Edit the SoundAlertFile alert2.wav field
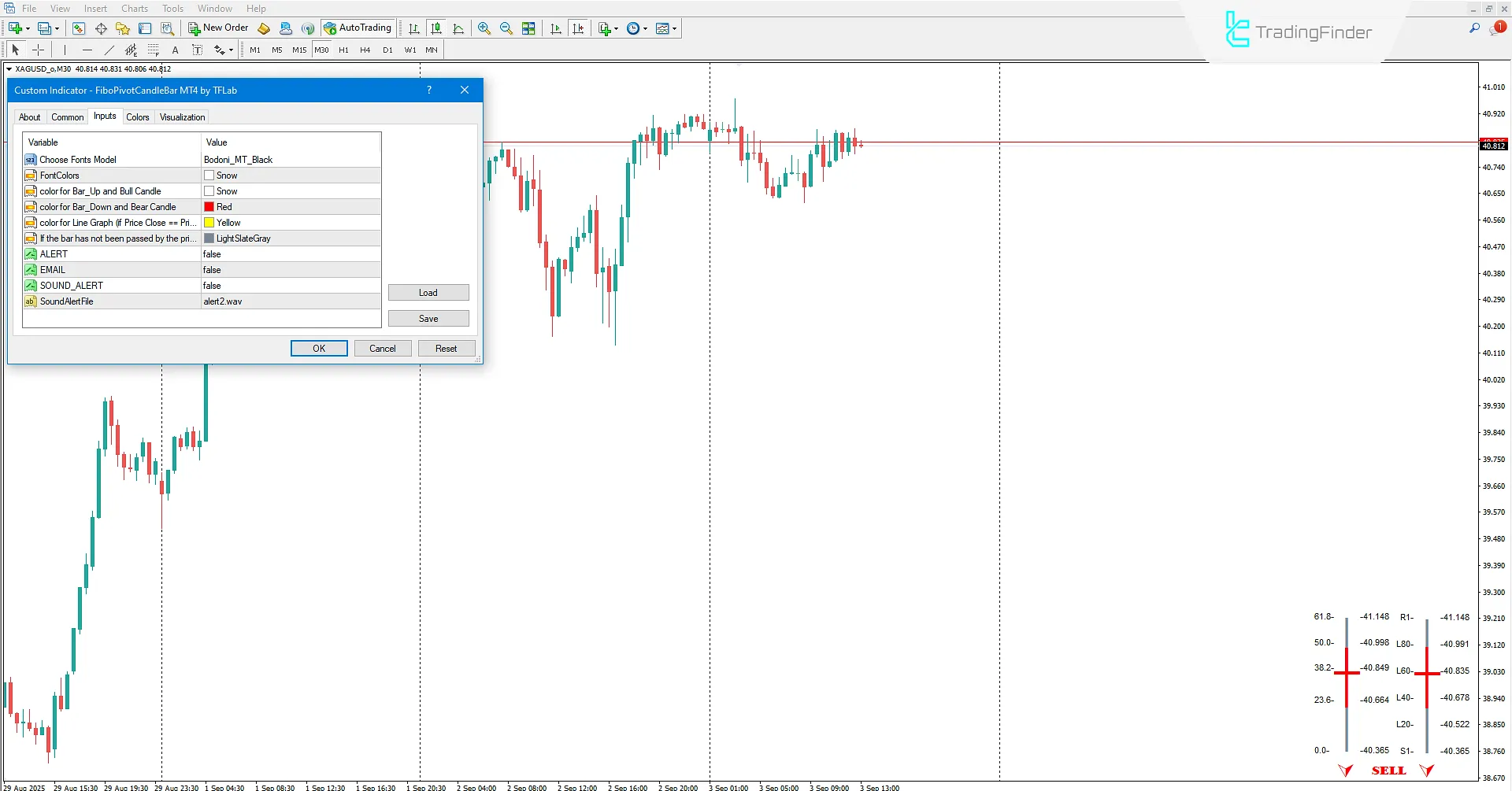Viewport: 1512px width, 791px height. coord(290,301)
